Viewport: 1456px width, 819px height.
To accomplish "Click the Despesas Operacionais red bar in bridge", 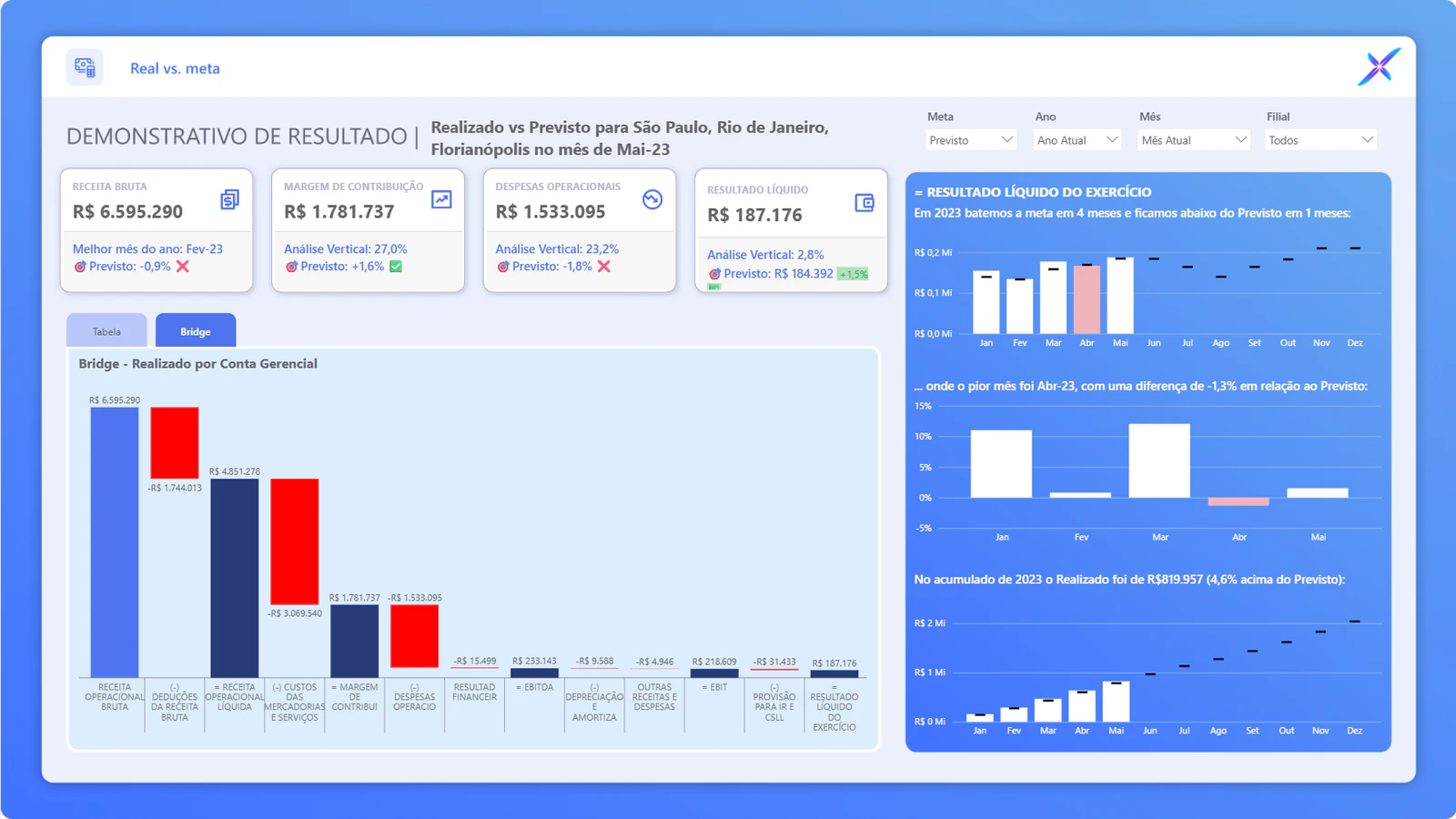I will pyautogui.click(x=415, y=636).
